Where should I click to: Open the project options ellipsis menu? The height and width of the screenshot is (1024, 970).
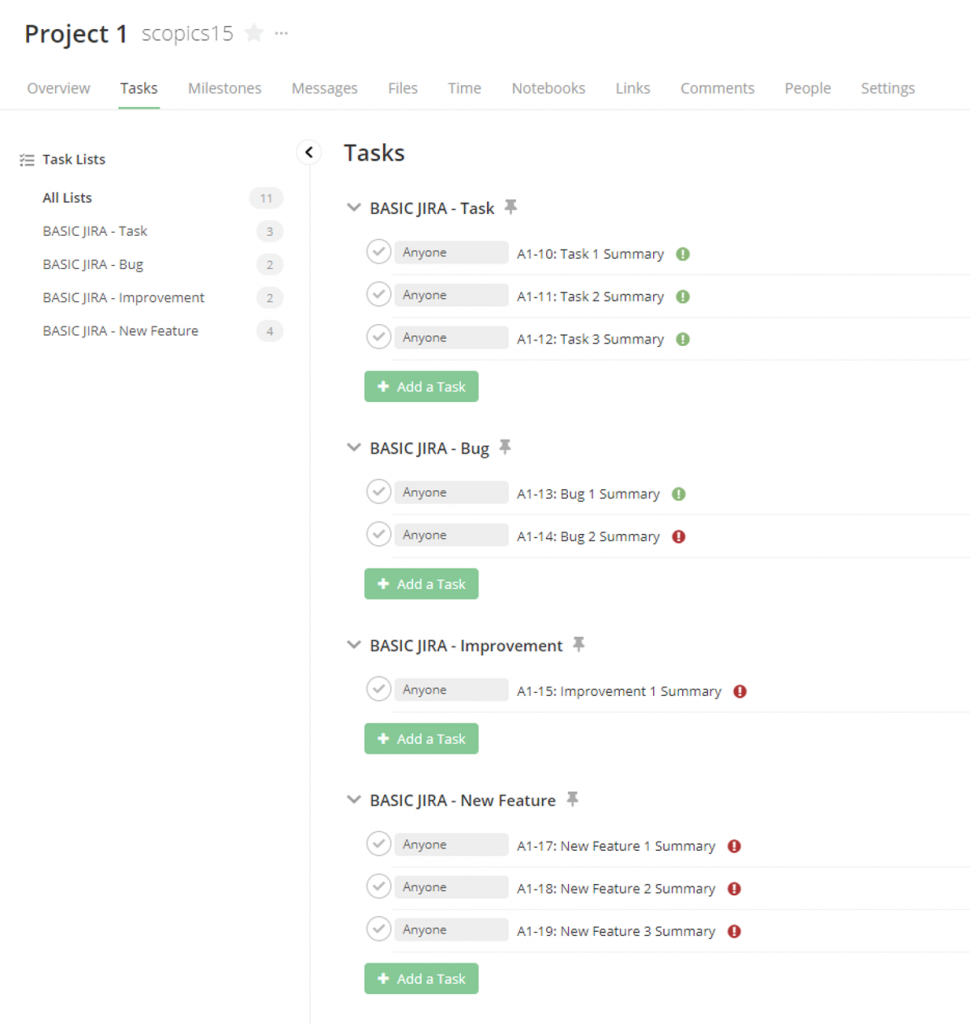tap(281, 34)
